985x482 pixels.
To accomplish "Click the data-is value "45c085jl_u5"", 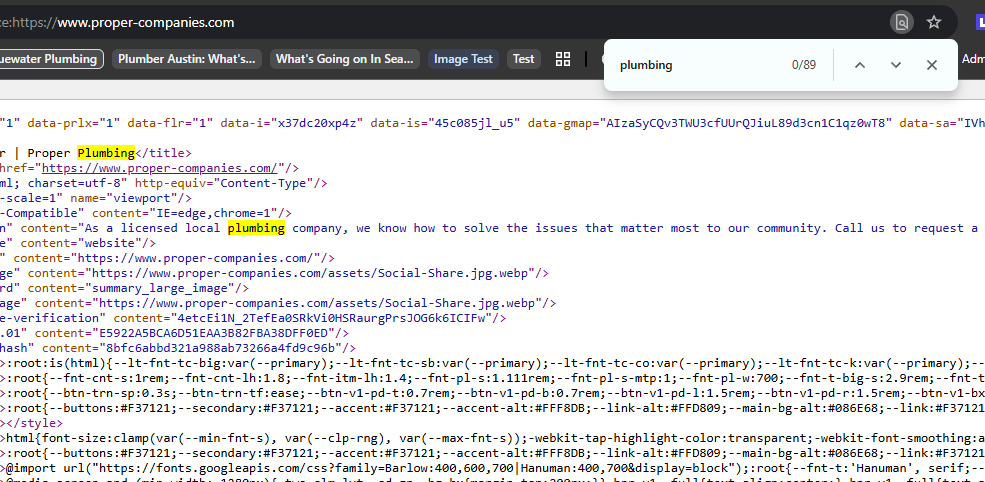I will [x=474, y=123].
